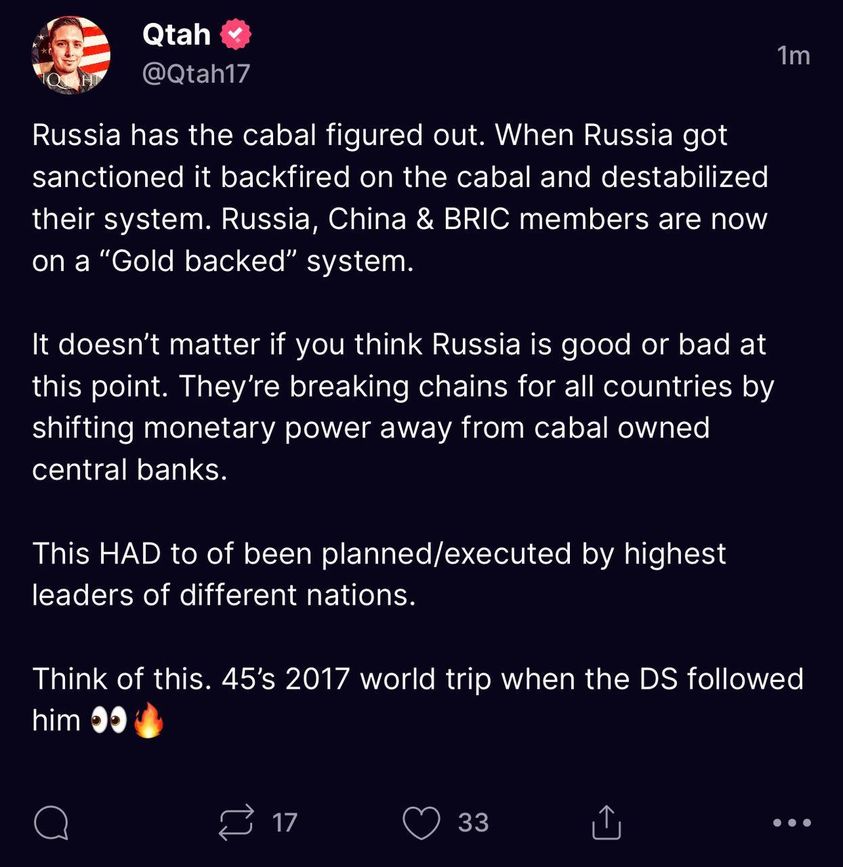Click the paragraph starting "This HAD to"
The height and width of the screenshot is (867, 843).
380,573
